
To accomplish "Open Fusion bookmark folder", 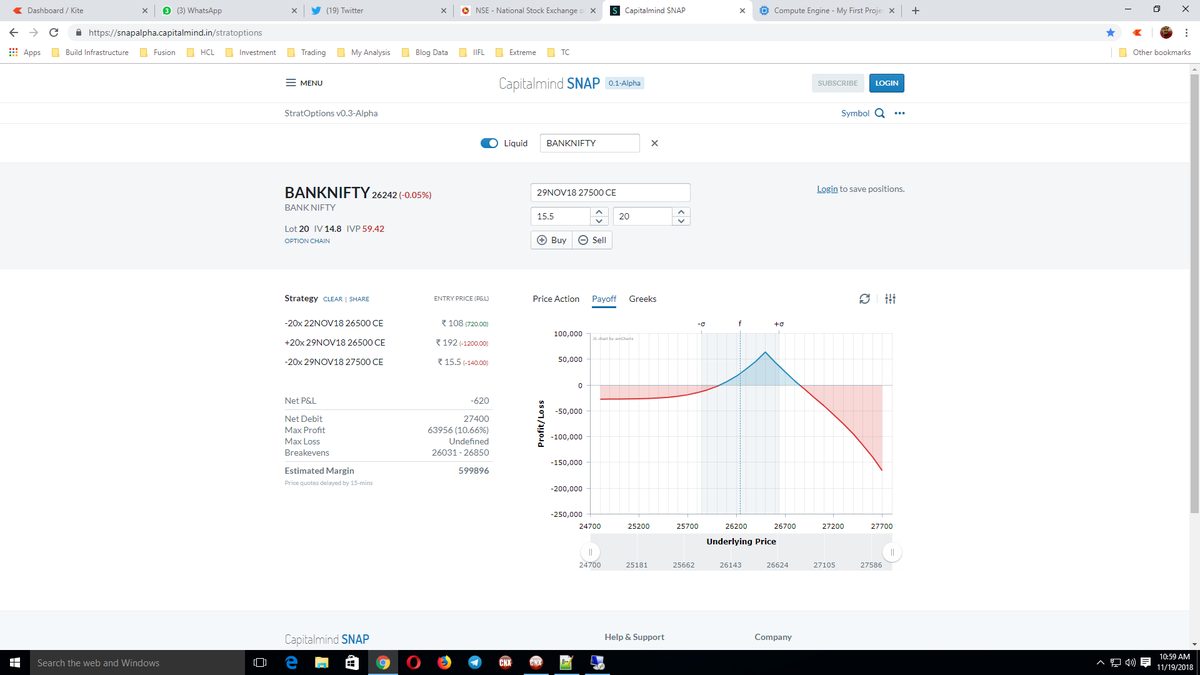I will [158, 52].
